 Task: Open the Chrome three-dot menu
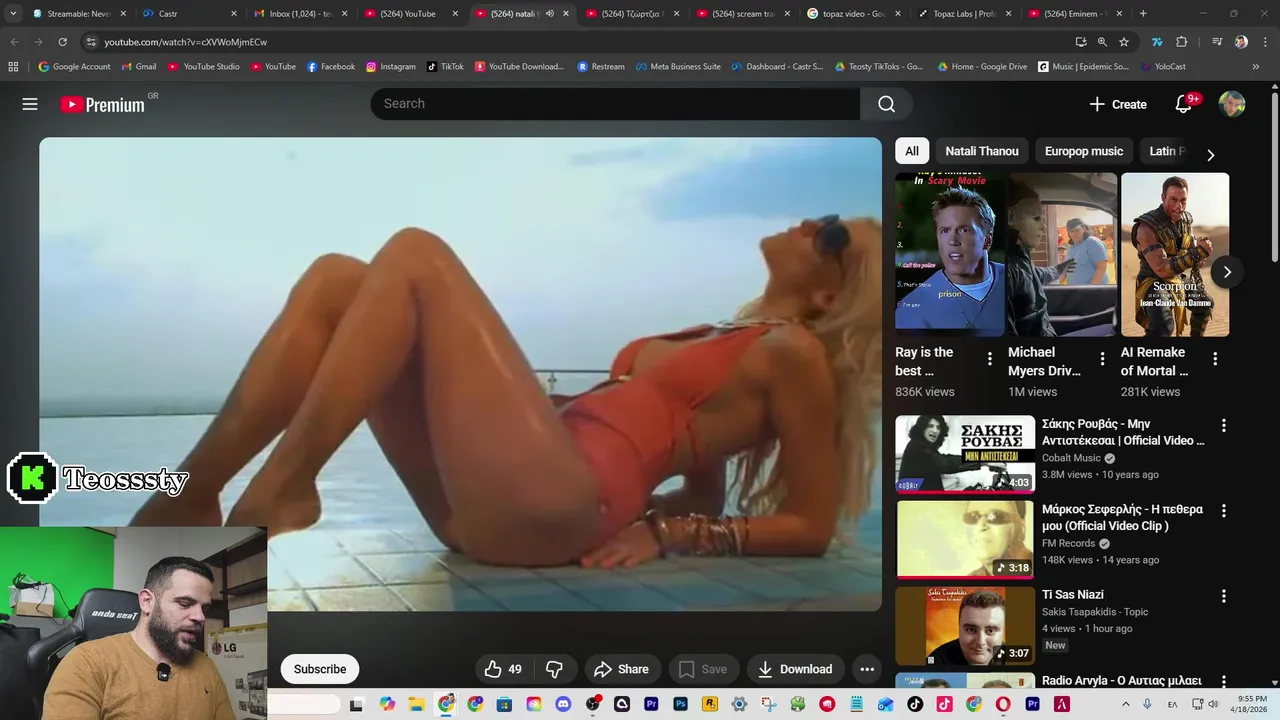click(1265, 42)
